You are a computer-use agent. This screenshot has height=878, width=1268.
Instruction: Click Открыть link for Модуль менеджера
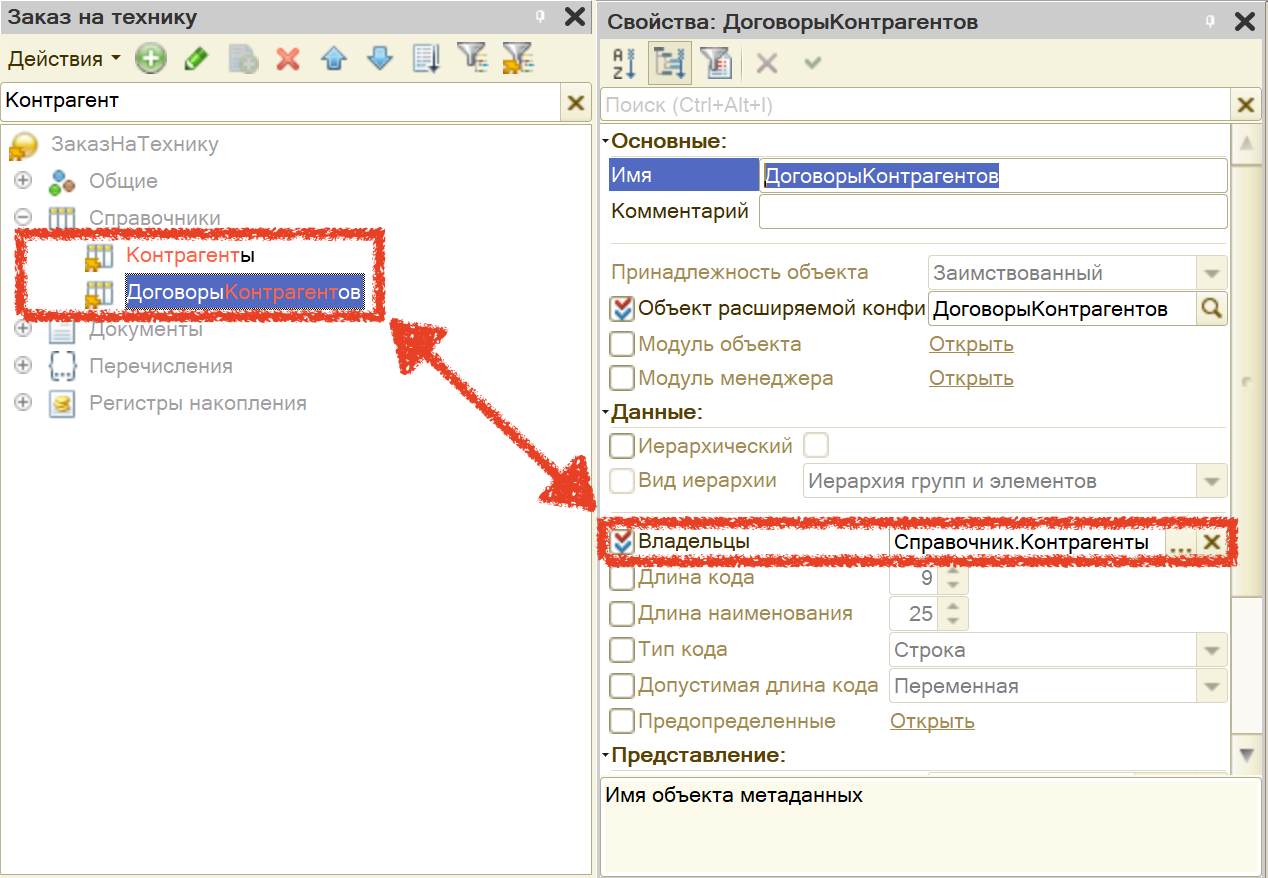pos(970,378)
